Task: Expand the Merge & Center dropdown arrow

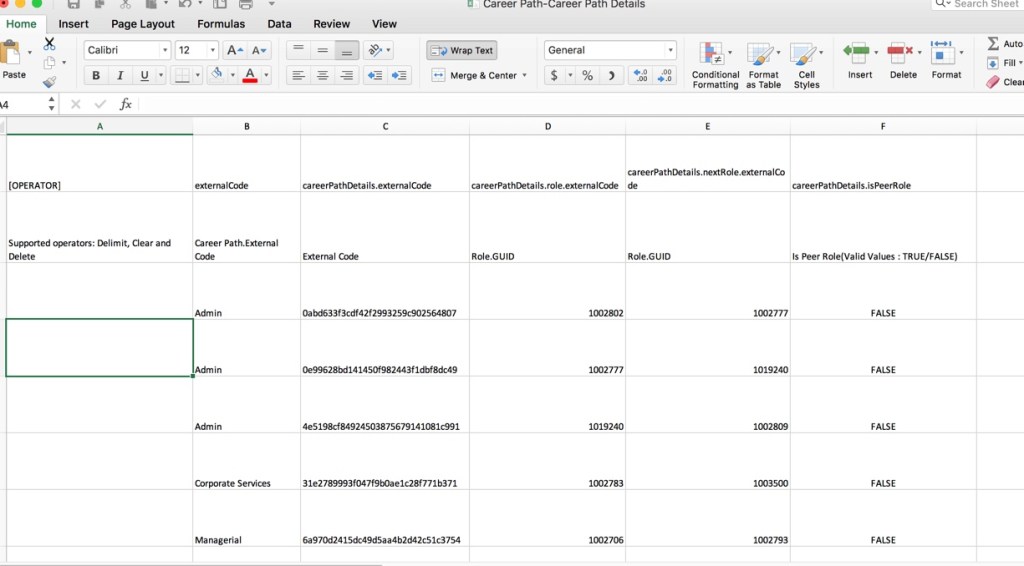Action: 524,75
